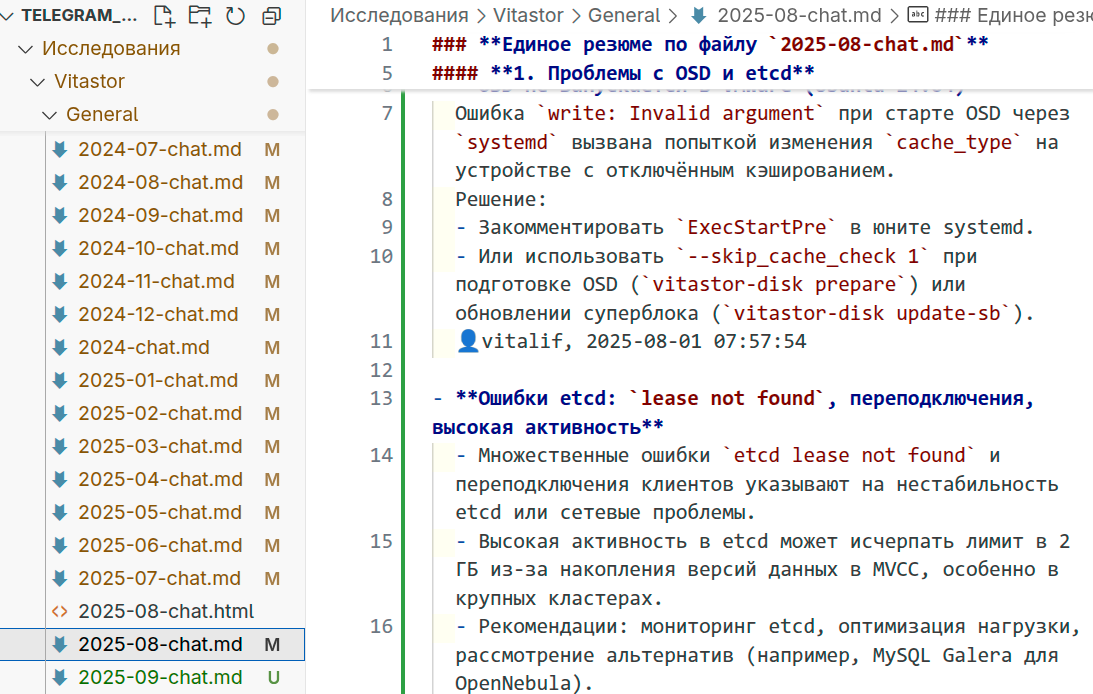Click the HTML icon beside 2025-08-chat.html
The image size is (1093, 694).
pos(60,611)
